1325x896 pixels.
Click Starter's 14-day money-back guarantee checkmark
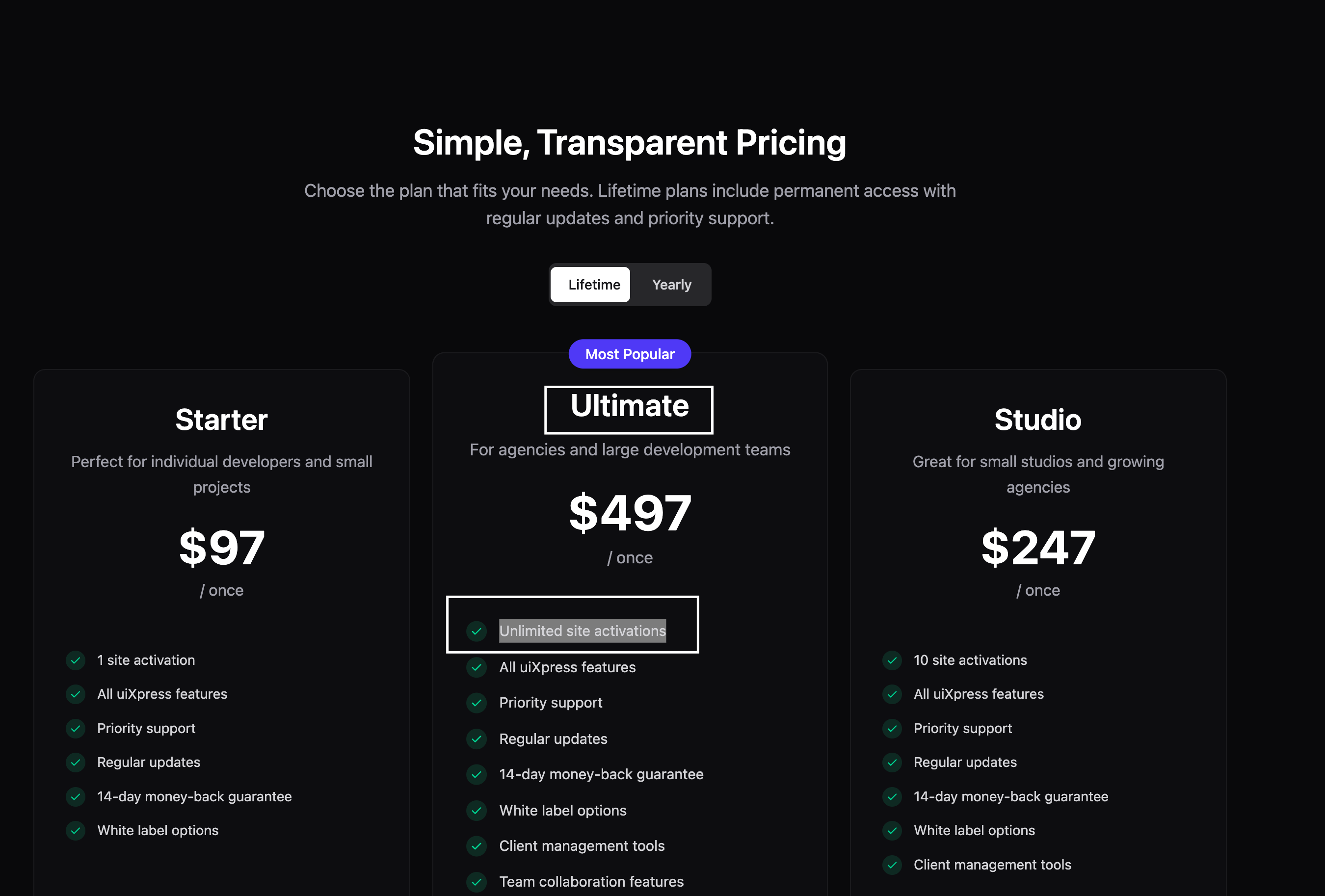tap(75, 796)
